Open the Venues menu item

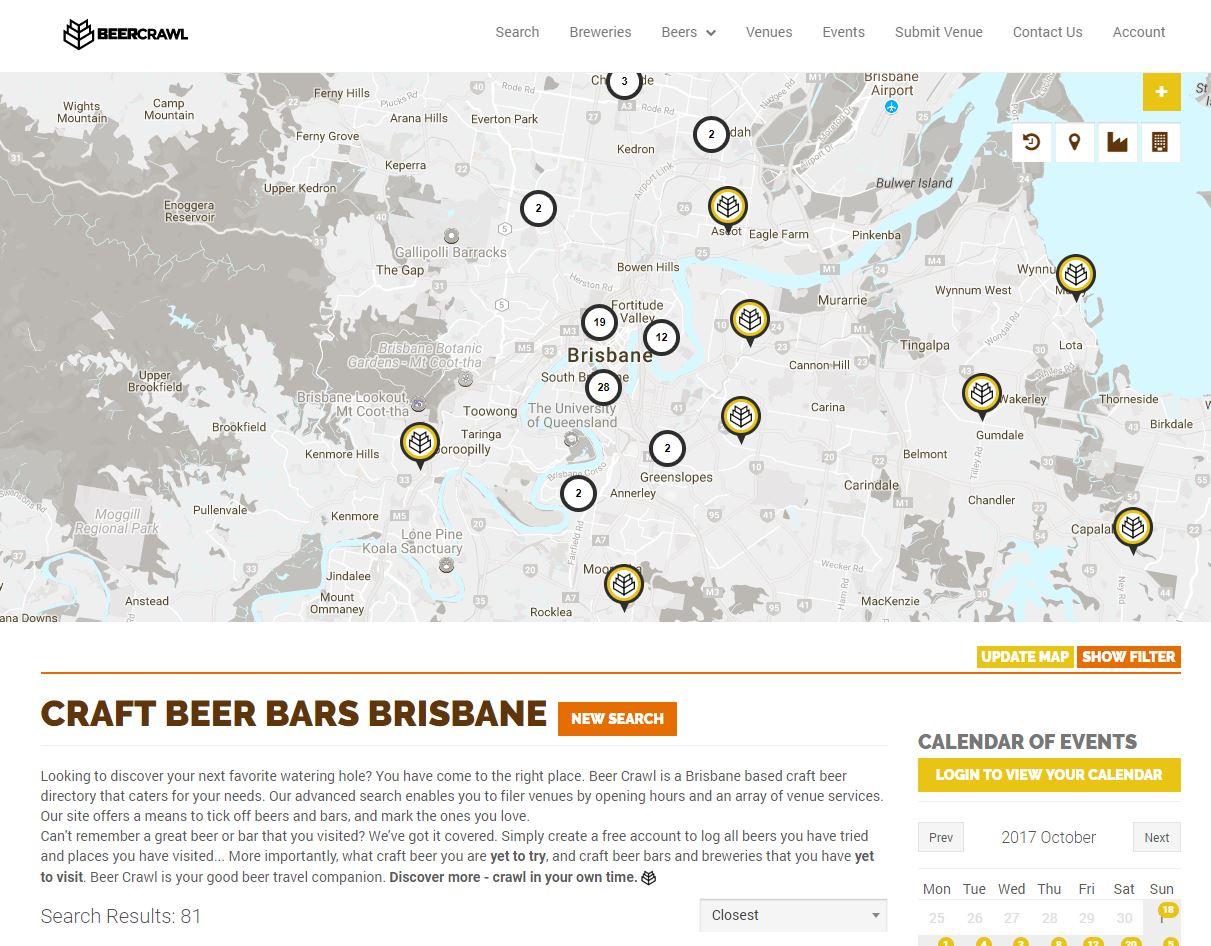click(768, 32)
